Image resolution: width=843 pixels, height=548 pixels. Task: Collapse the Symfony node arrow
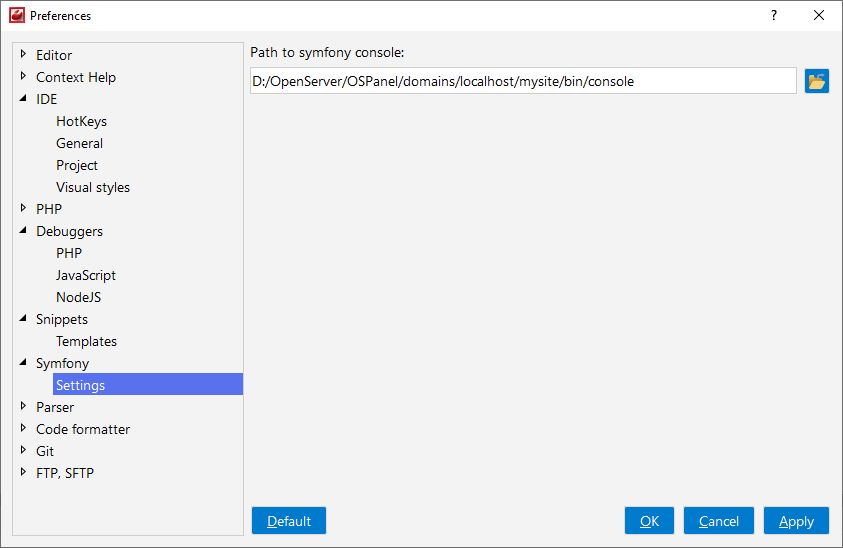[x=23, y=362]
